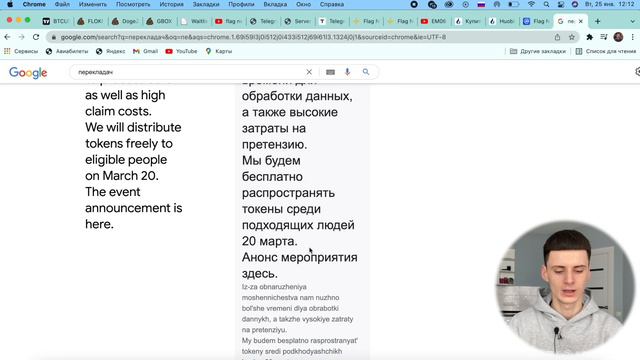Screen dimensions: 640x360
Task: Open the Карты bookmark
Action: pos(219,51)
